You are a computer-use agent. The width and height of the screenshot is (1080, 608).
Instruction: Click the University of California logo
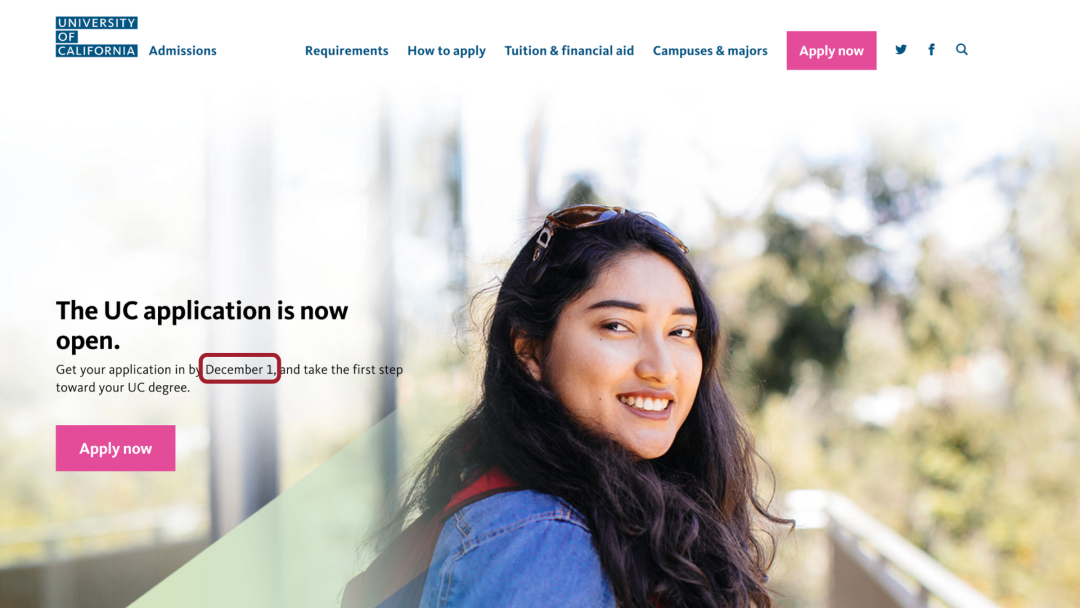(x=96, y=36)
